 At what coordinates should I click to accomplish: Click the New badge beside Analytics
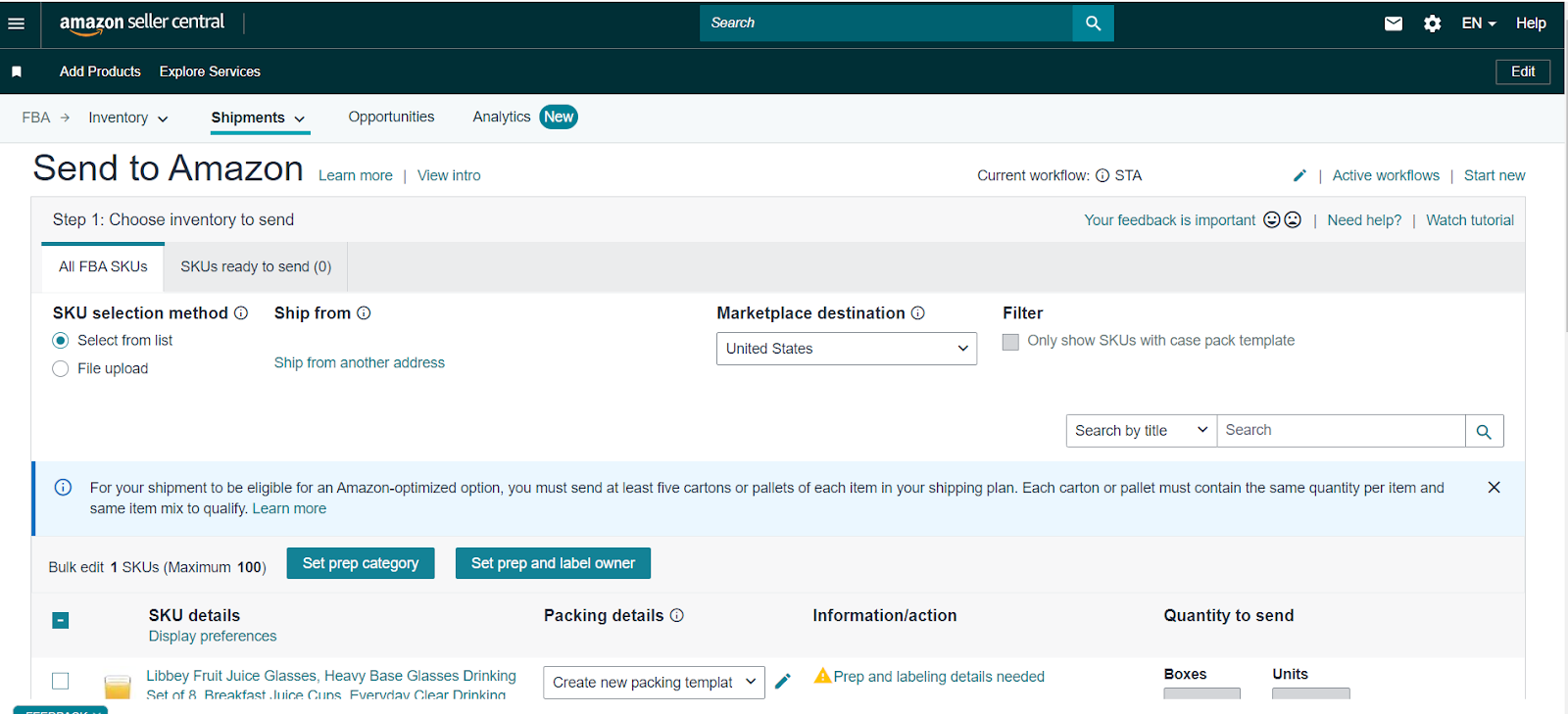point(559,117)
